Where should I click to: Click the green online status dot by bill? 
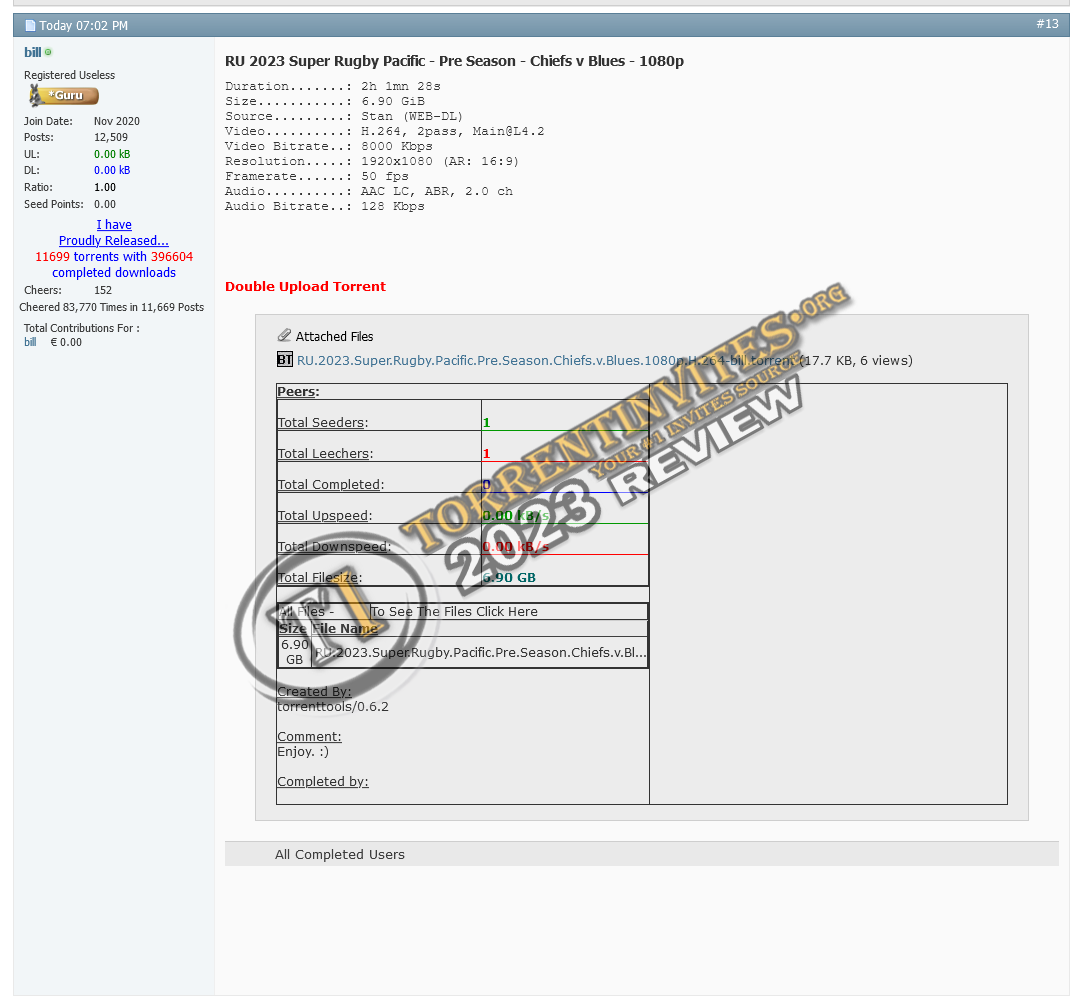(48, 52)
